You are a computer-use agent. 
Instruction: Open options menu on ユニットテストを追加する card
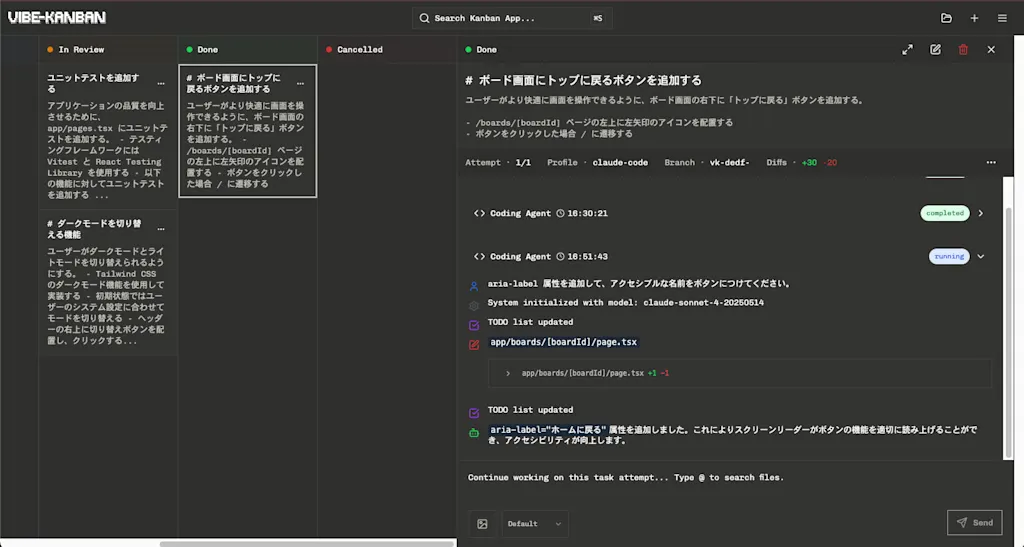click(x=161, y=84)
